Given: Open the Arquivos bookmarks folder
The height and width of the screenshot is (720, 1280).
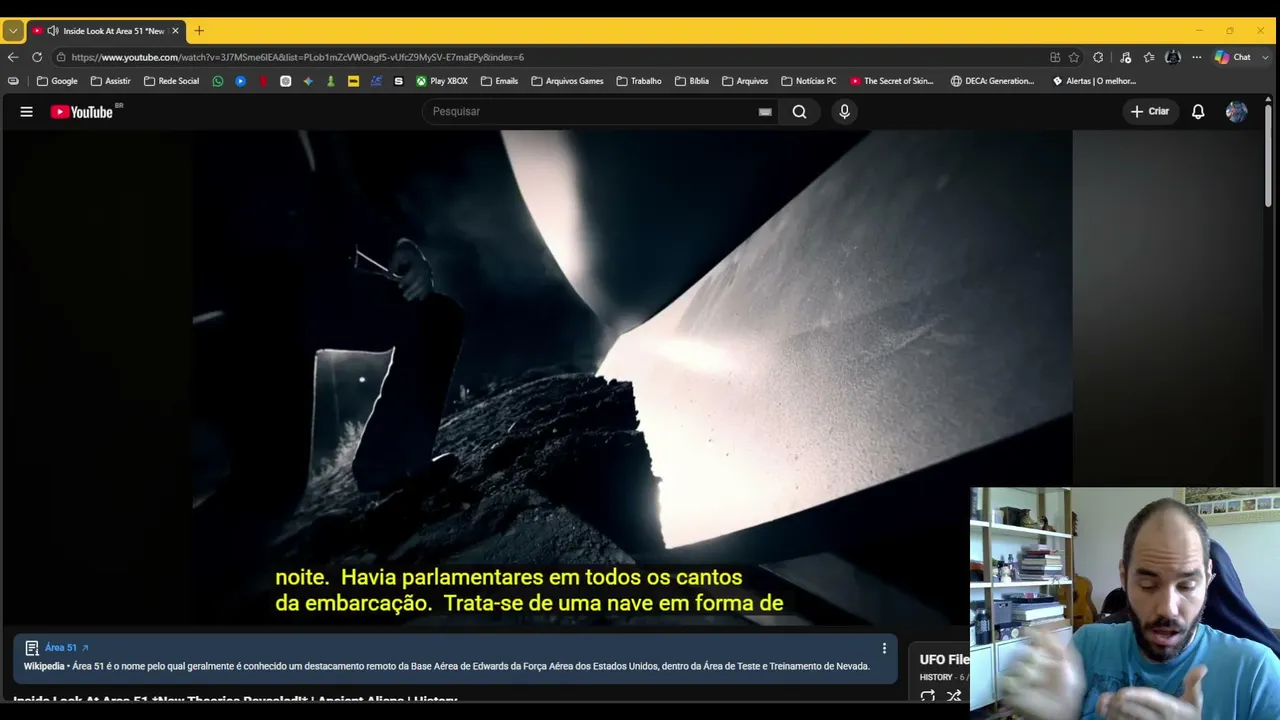Looking at the screenshot, I should pyautogui.click(x=745, y=81).
